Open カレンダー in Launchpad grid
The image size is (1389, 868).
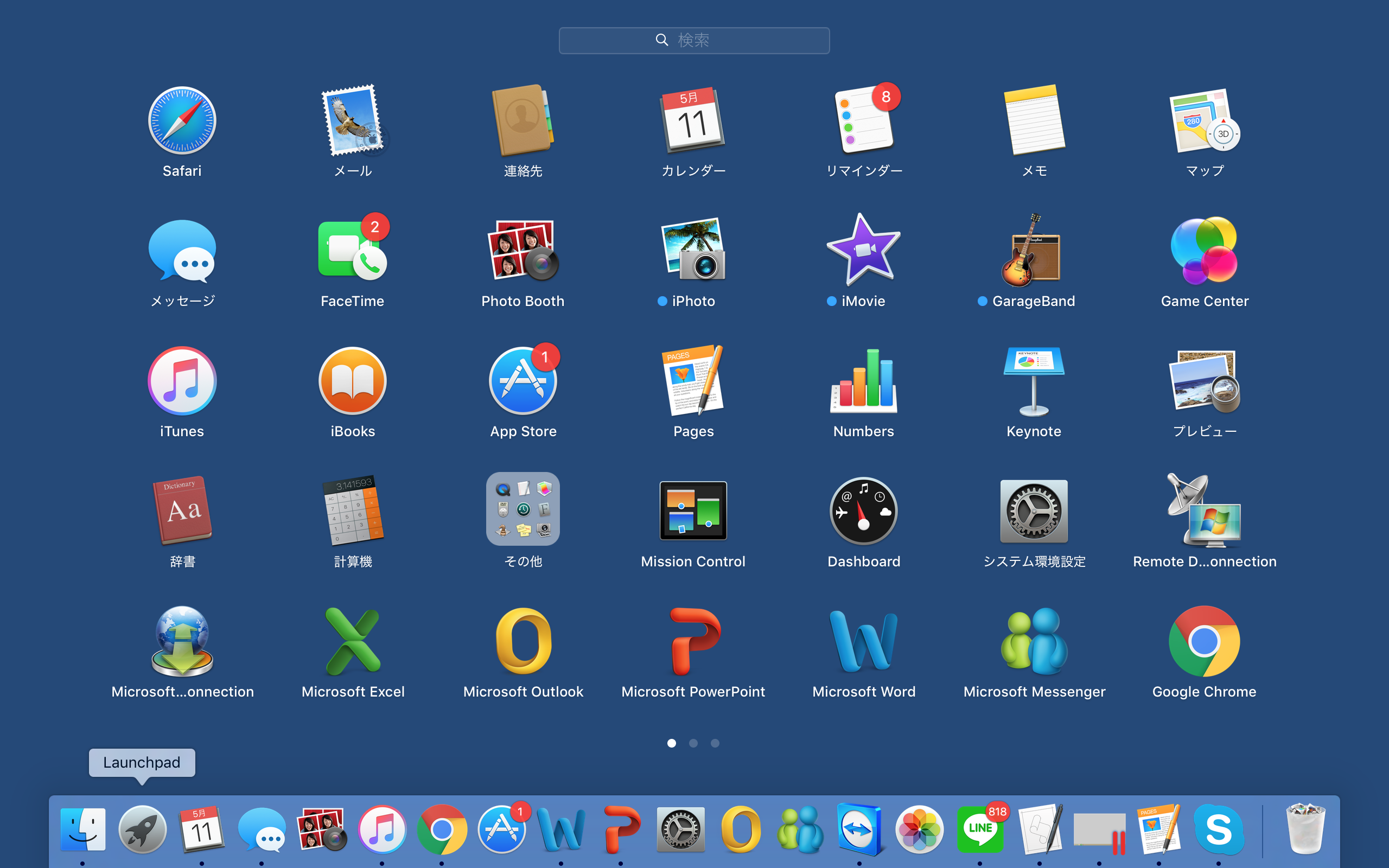[x=693, y=120]
